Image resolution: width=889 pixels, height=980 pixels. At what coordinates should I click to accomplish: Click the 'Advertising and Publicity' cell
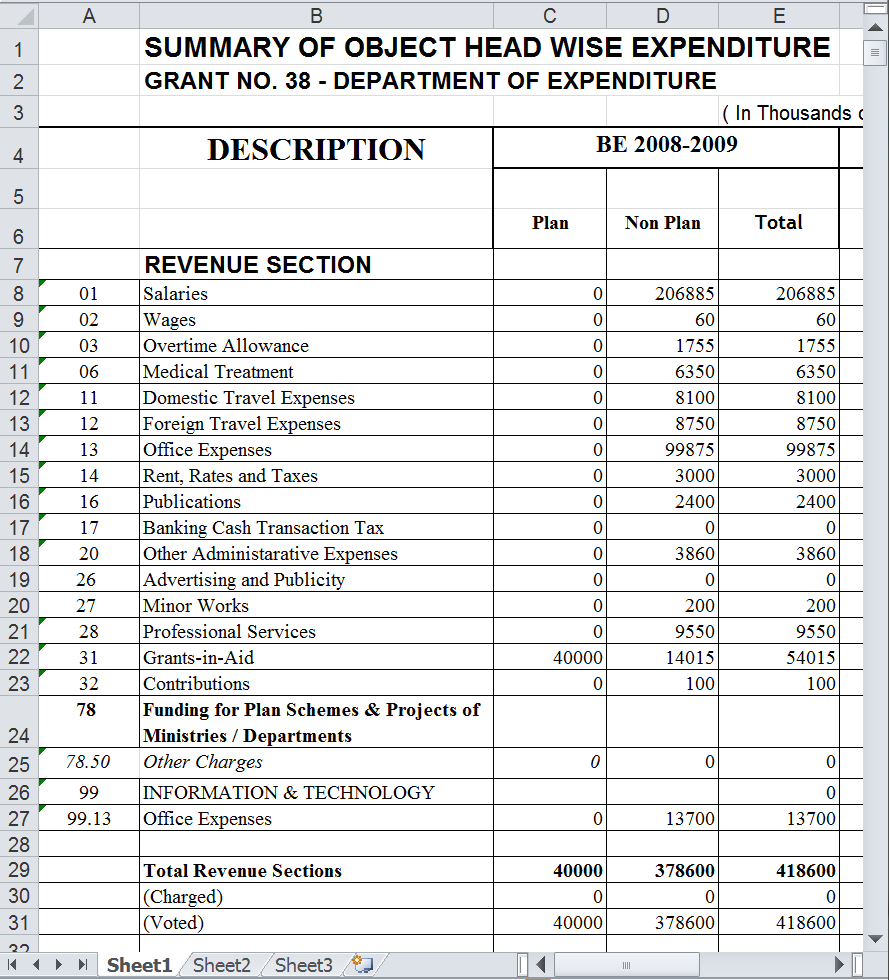316,579
